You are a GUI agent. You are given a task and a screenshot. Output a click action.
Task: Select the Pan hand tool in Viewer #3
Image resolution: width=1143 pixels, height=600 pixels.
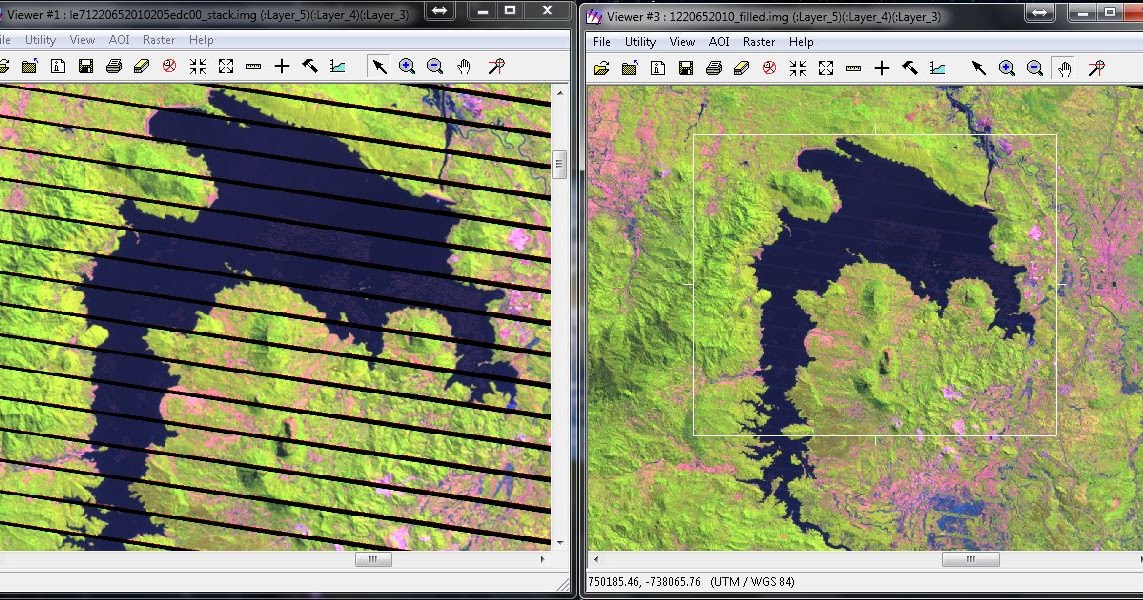1065,68
